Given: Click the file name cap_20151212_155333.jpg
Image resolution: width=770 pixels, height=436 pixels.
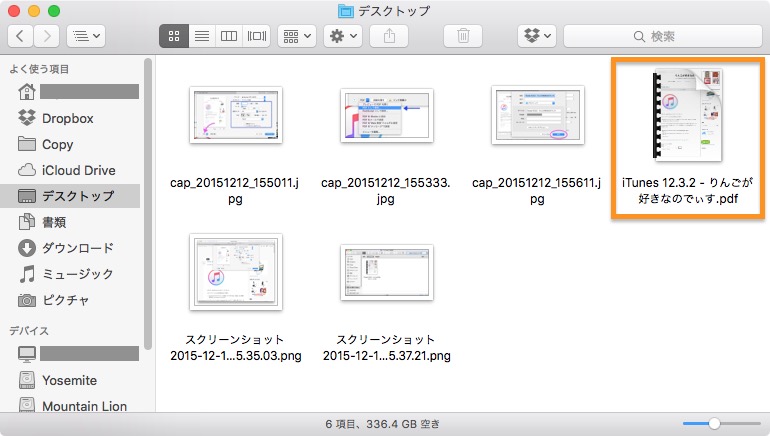Looking at the screenshot, I should pyautogui.click(x=385, y=191).
